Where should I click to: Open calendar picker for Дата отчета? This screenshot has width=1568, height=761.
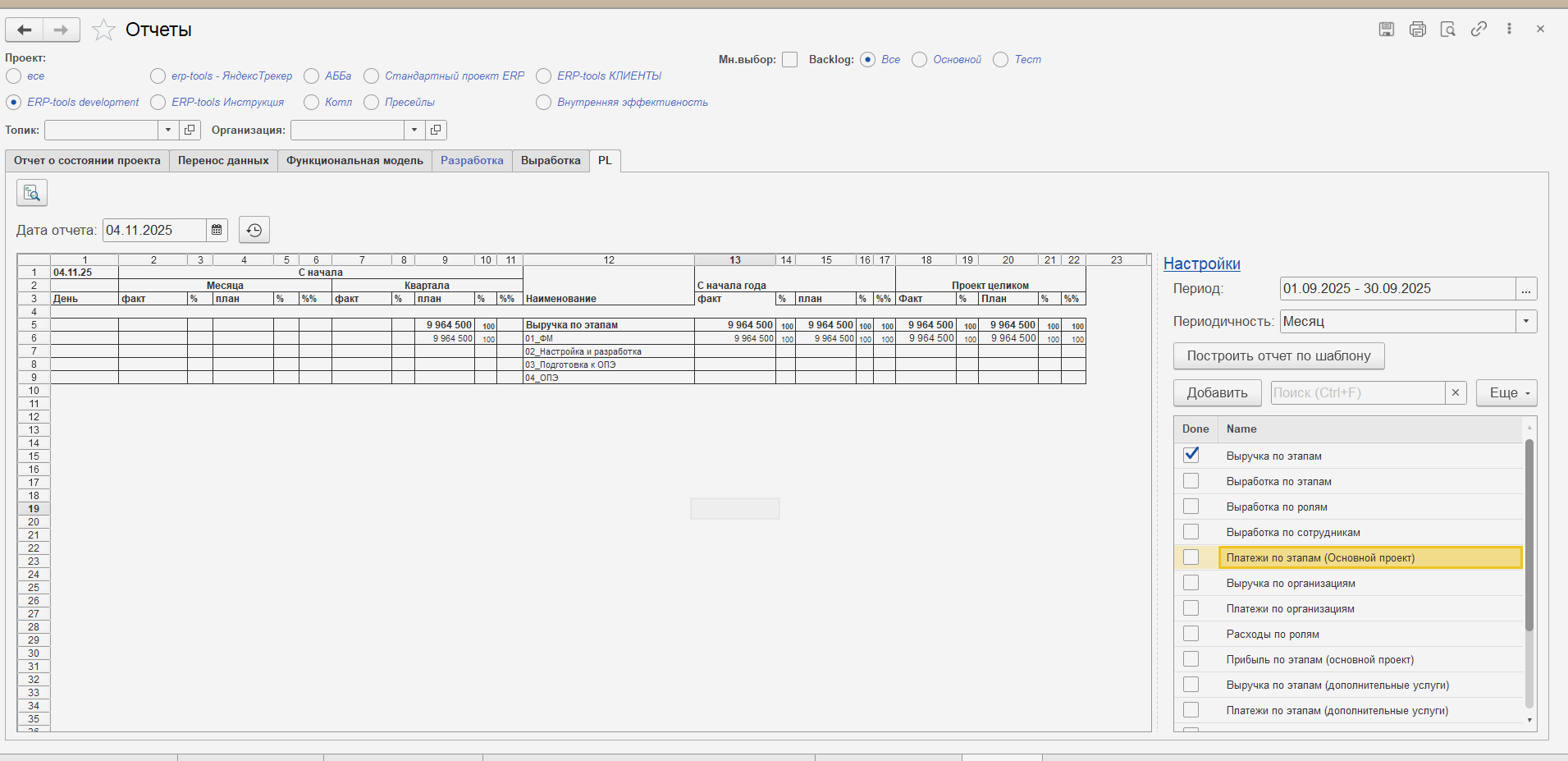coord(217,230)
